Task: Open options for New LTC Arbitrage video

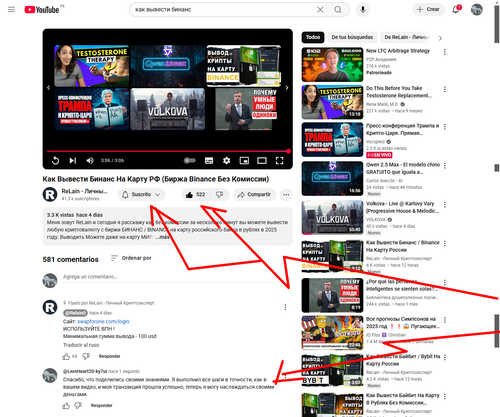Action: click(445, 52)
